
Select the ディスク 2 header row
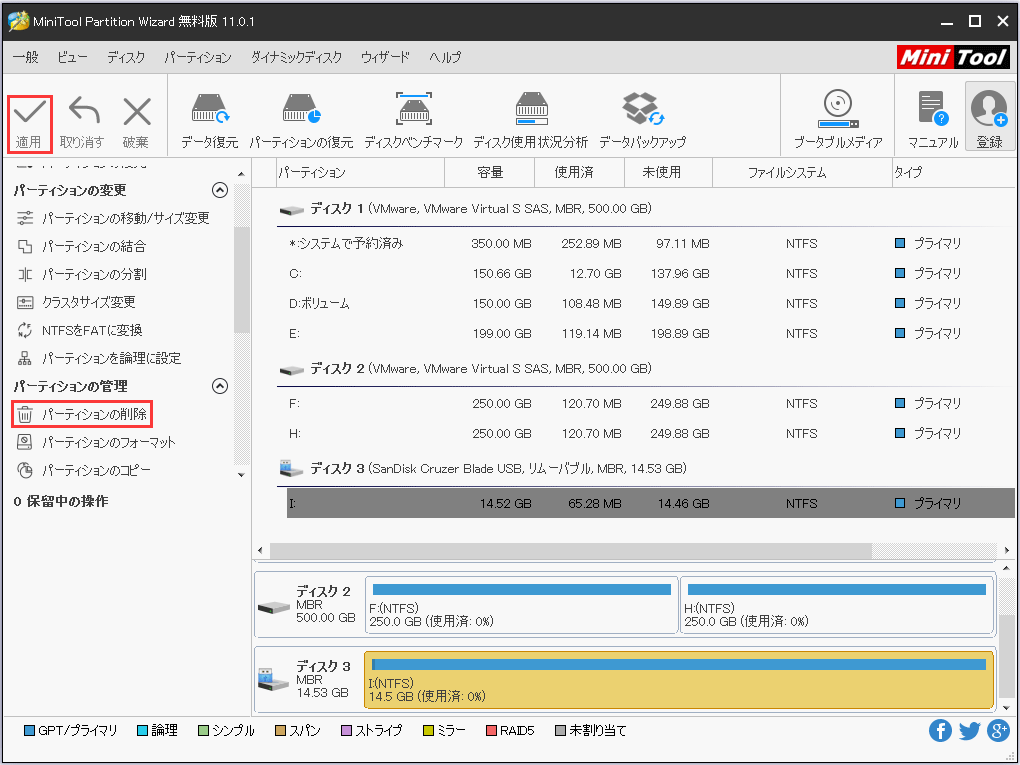[645, 369]
